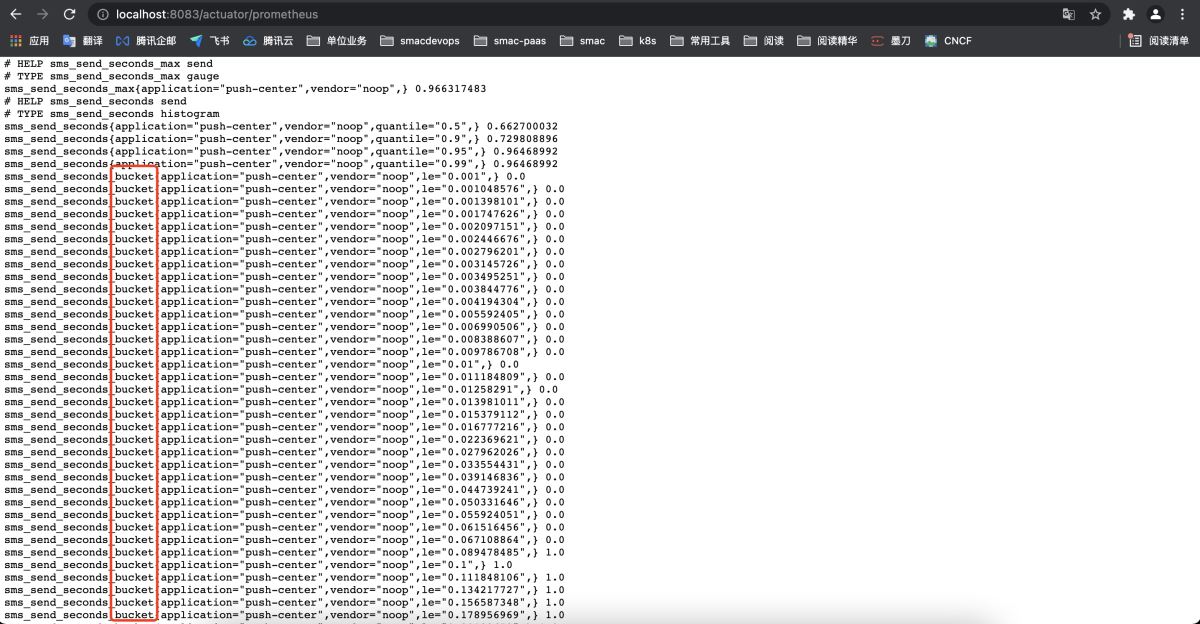The height and width of the screenshot is (624, 1200).
Task: Expand the k8s bookmark folder
Action: 637,41
